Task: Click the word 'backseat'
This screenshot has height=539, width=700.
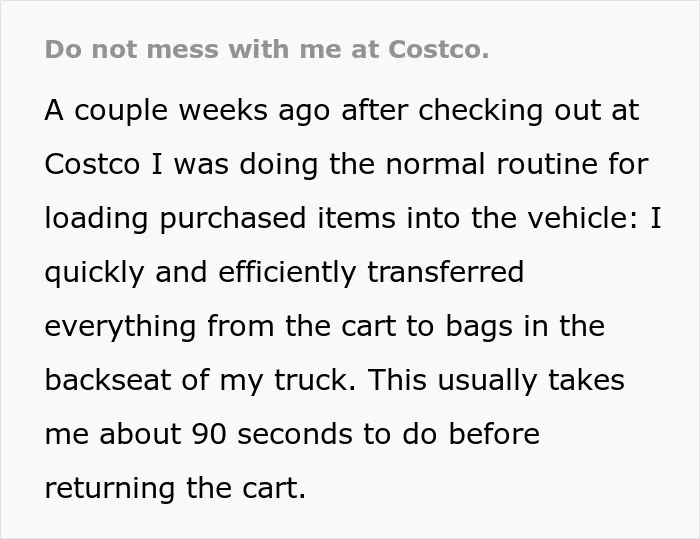Action: point(108,380)
